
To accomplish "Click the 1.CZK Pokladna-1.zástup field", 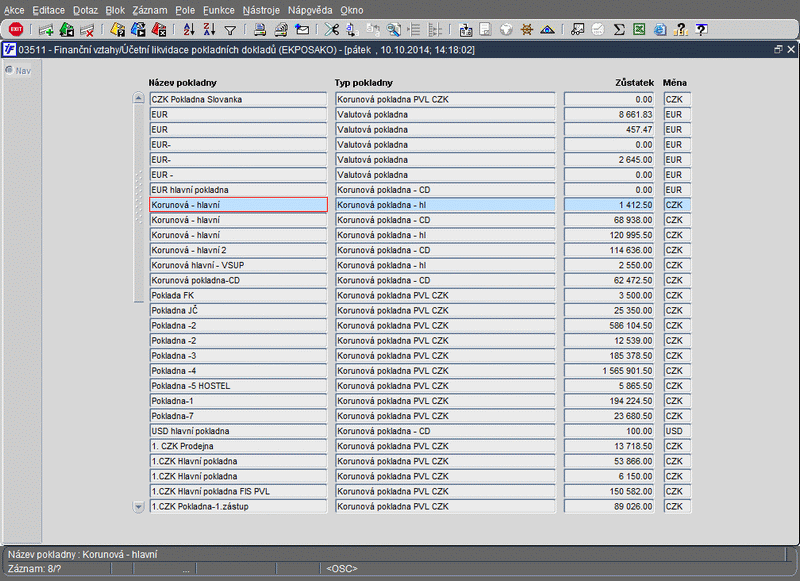I will tap(238, 507).
